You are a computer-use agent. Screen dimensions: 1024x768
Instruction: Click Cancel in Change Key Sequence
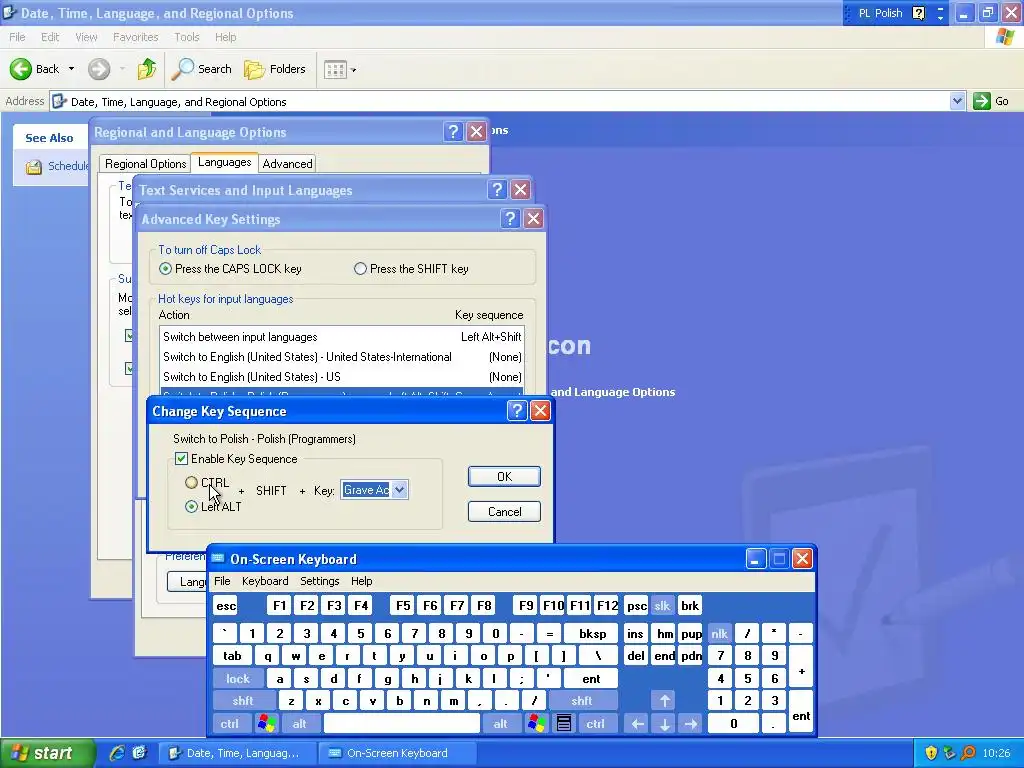point(504,511)
